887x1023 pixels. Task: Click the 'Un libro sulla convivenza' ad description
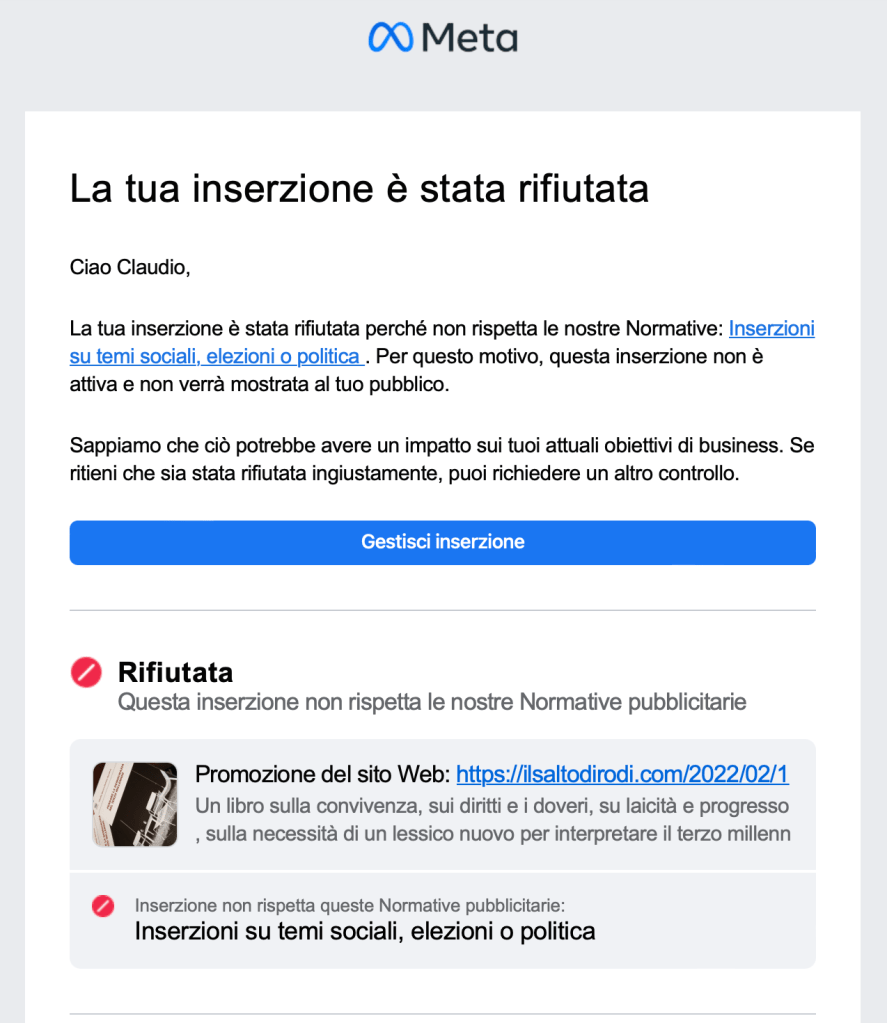pos(493,820)
